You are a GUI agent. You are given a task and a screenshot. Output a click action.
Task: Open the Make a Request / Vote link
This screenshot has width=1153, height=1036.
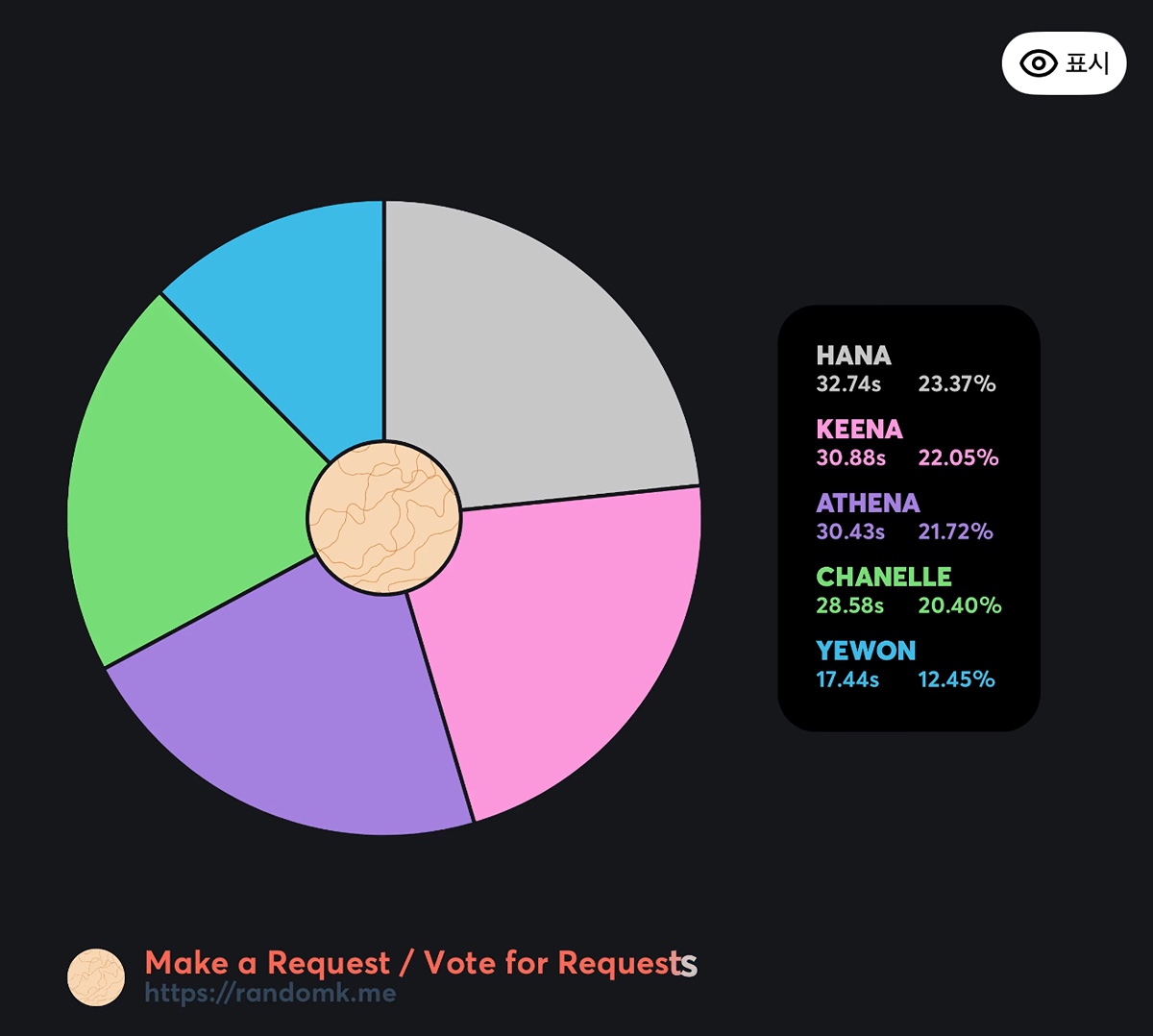point(421,963)
